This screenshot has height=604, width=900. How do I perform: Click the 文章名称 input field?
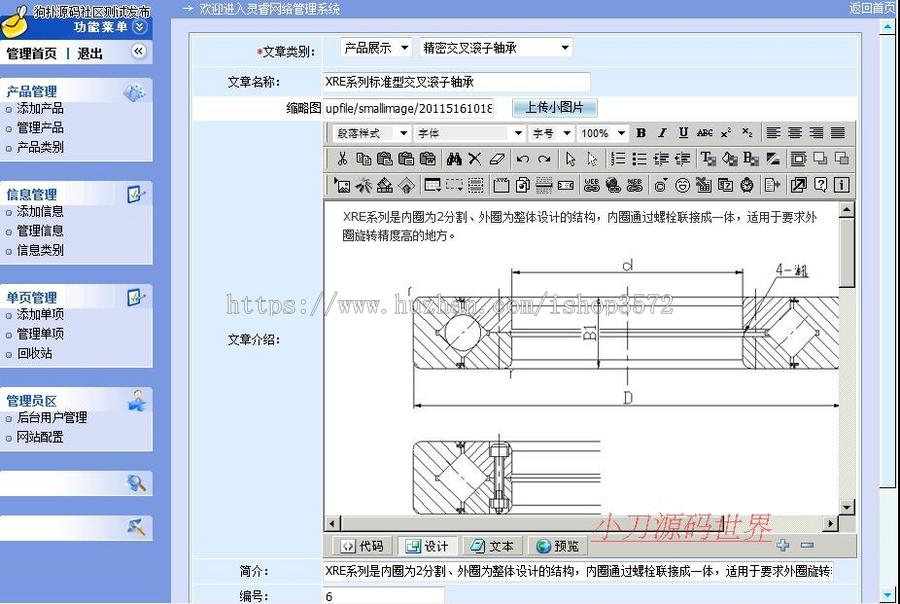[456, 82]
